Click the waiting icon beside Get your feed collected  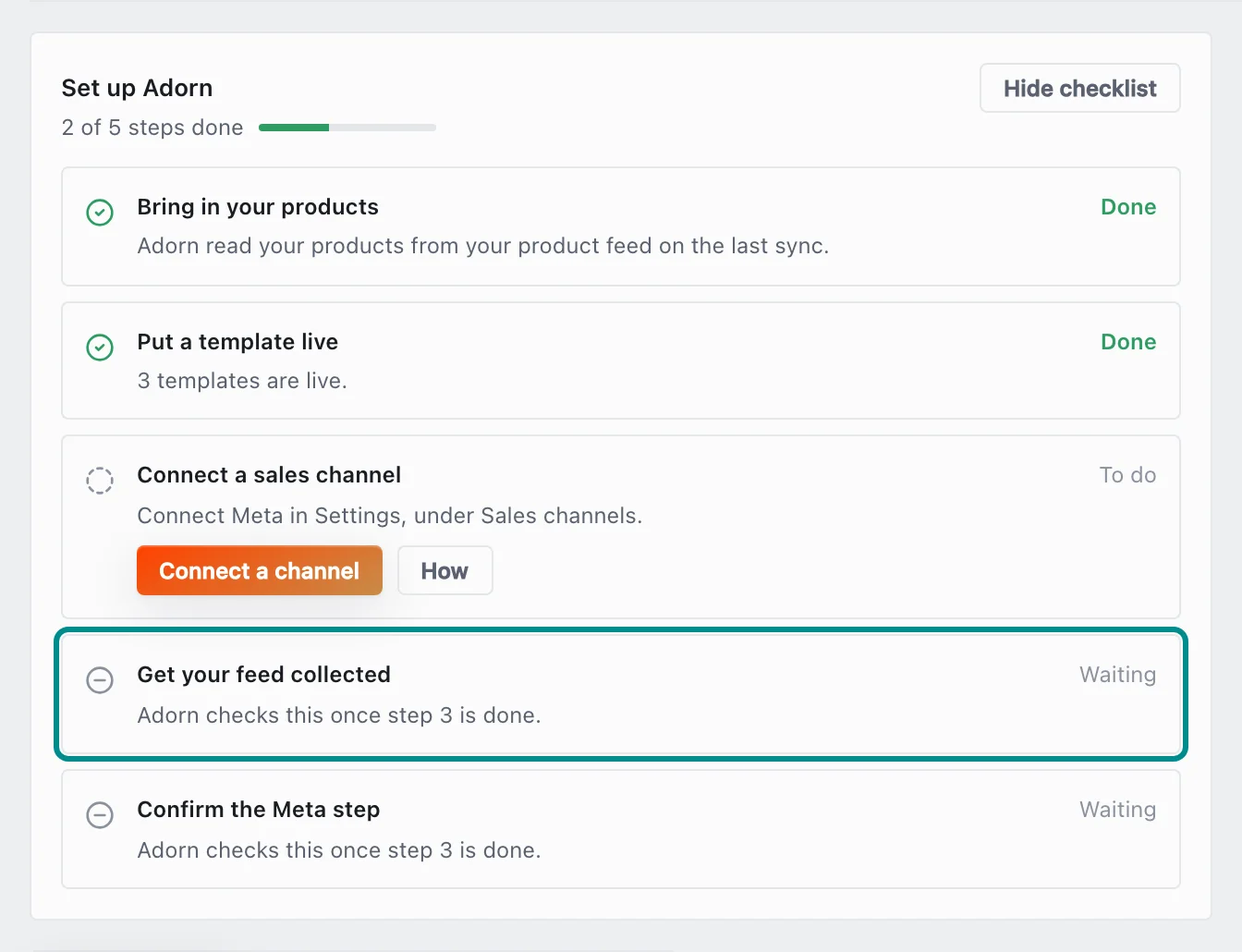pos(100,680)
